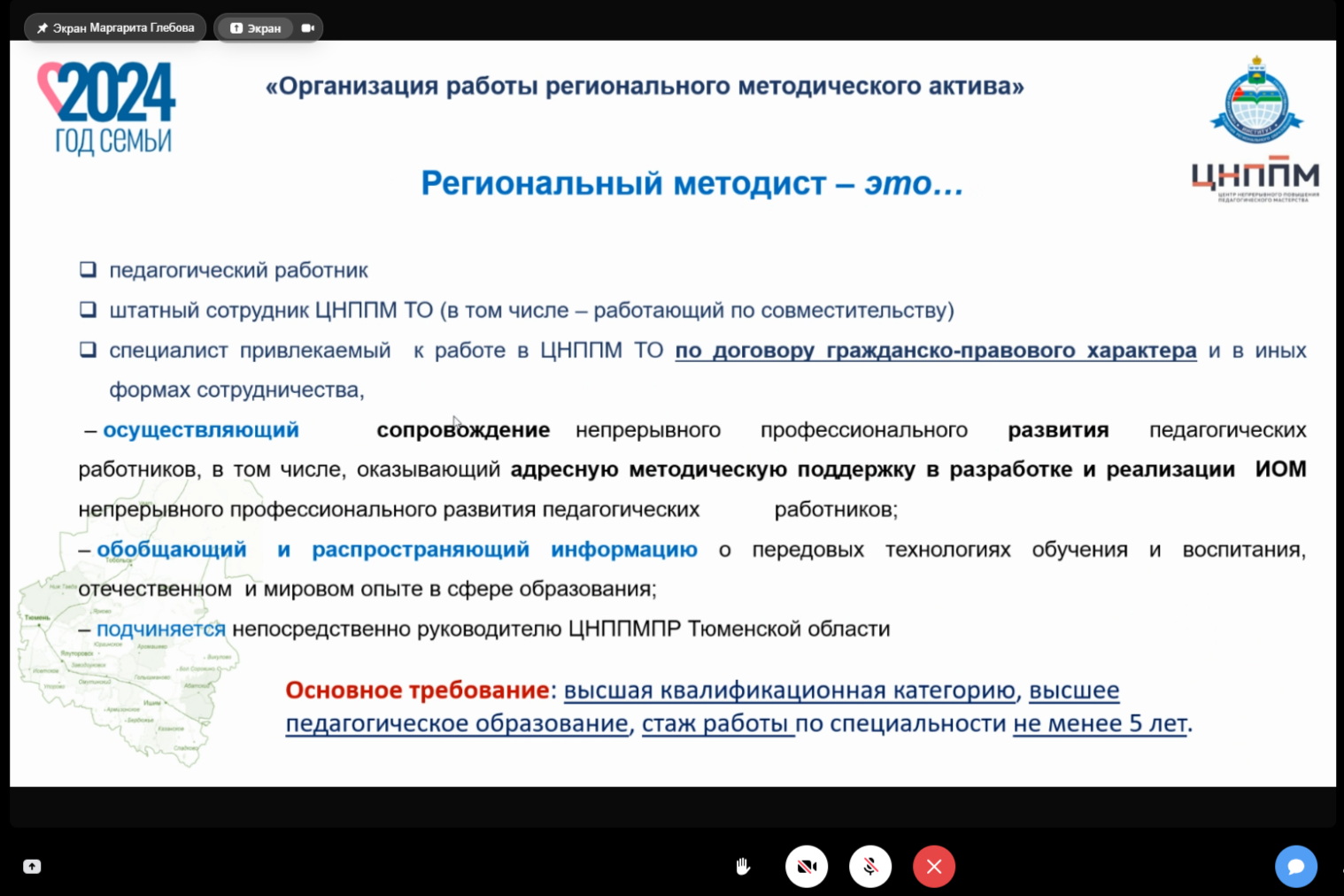Click the checkbox bullet before специалист привлекаемый
Viewport: 1344px width, 896px height.
click(88, 349)
